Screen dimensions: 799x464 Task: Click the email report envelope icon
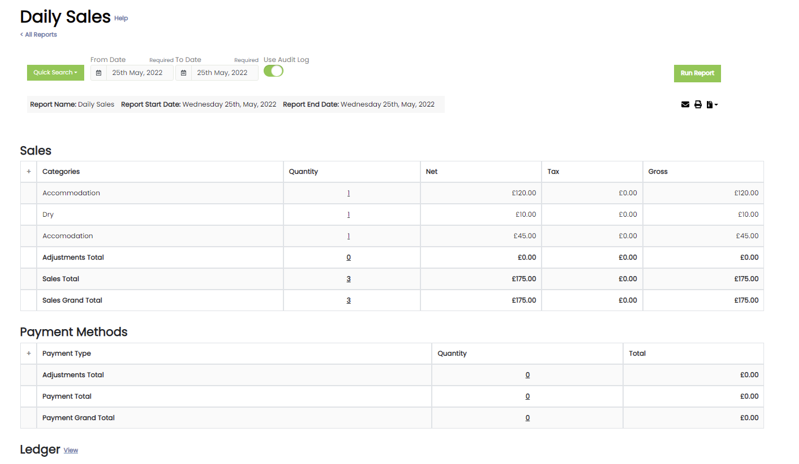[x=685, y=104]
